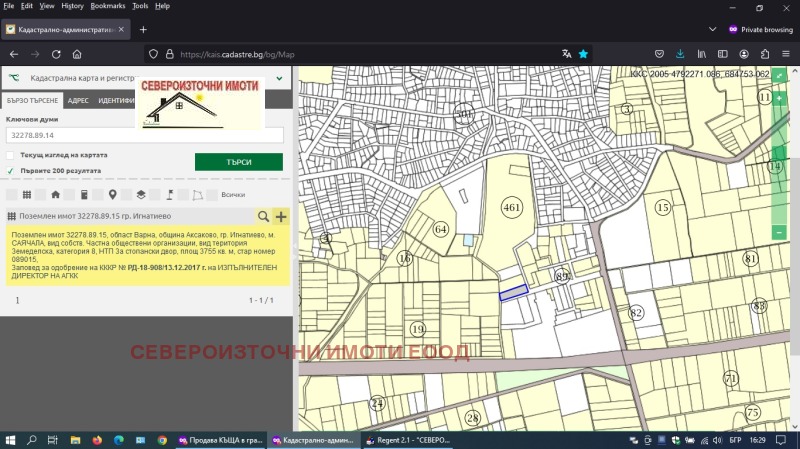
Task: Click the green 'ТЪРСИ' button
Action: tap(238, 162)
